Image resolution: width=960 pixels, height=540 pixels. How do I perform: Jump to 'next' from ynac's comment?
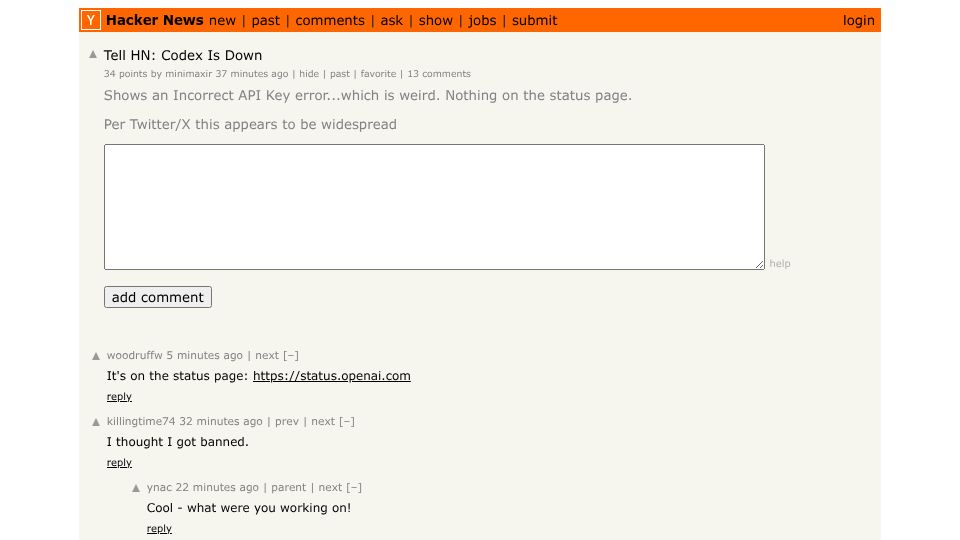tap(330, 487)
